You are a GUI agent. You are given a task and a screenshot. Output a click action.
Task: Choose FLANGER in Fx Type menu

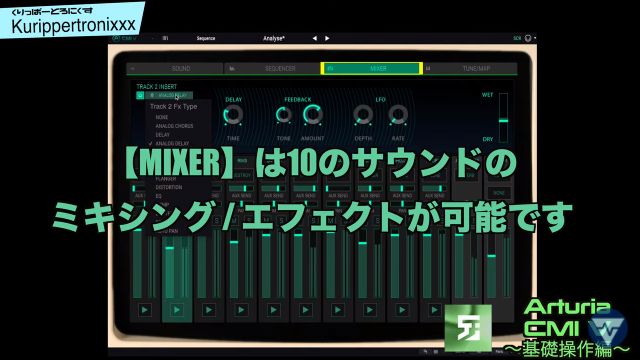[166, 179]
